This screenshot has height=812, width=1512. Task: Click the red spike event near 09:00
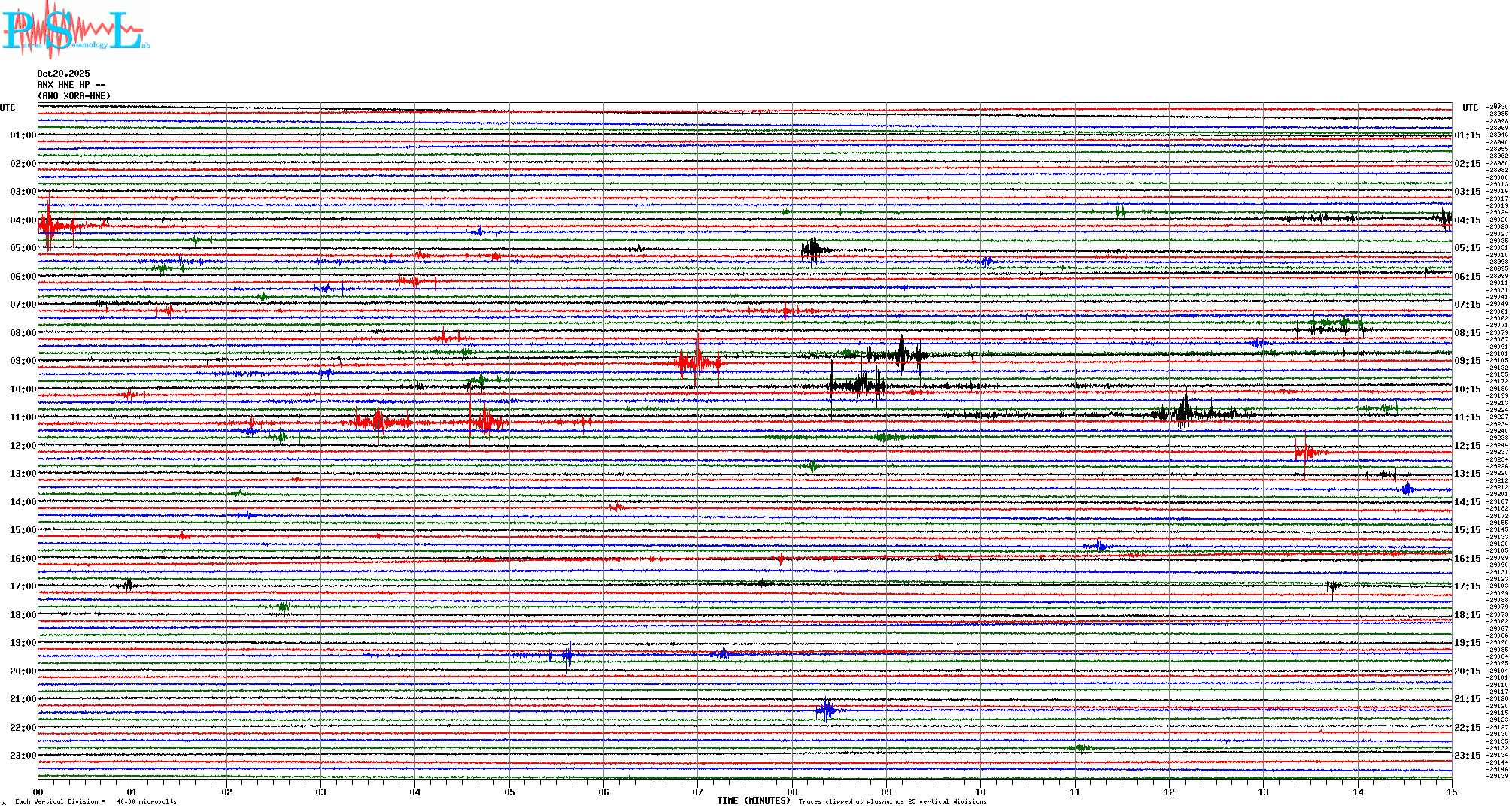tap(698, 362)
